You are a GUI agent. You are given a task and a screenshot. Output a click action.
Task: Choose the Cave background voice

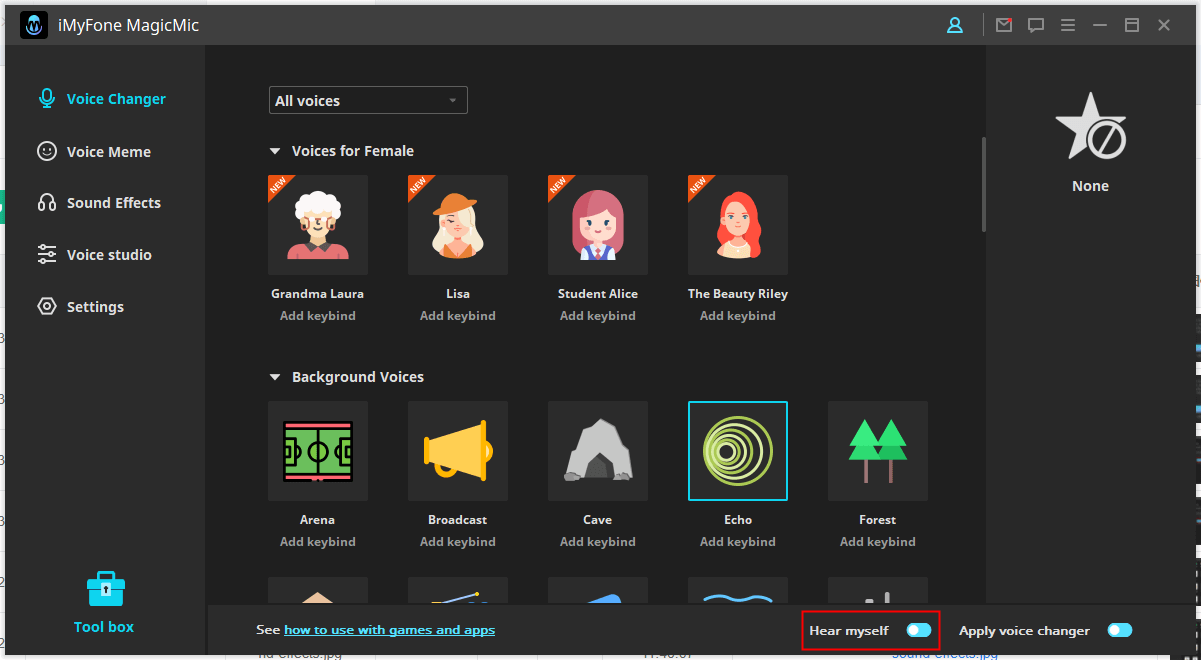(x=598, y=451)
